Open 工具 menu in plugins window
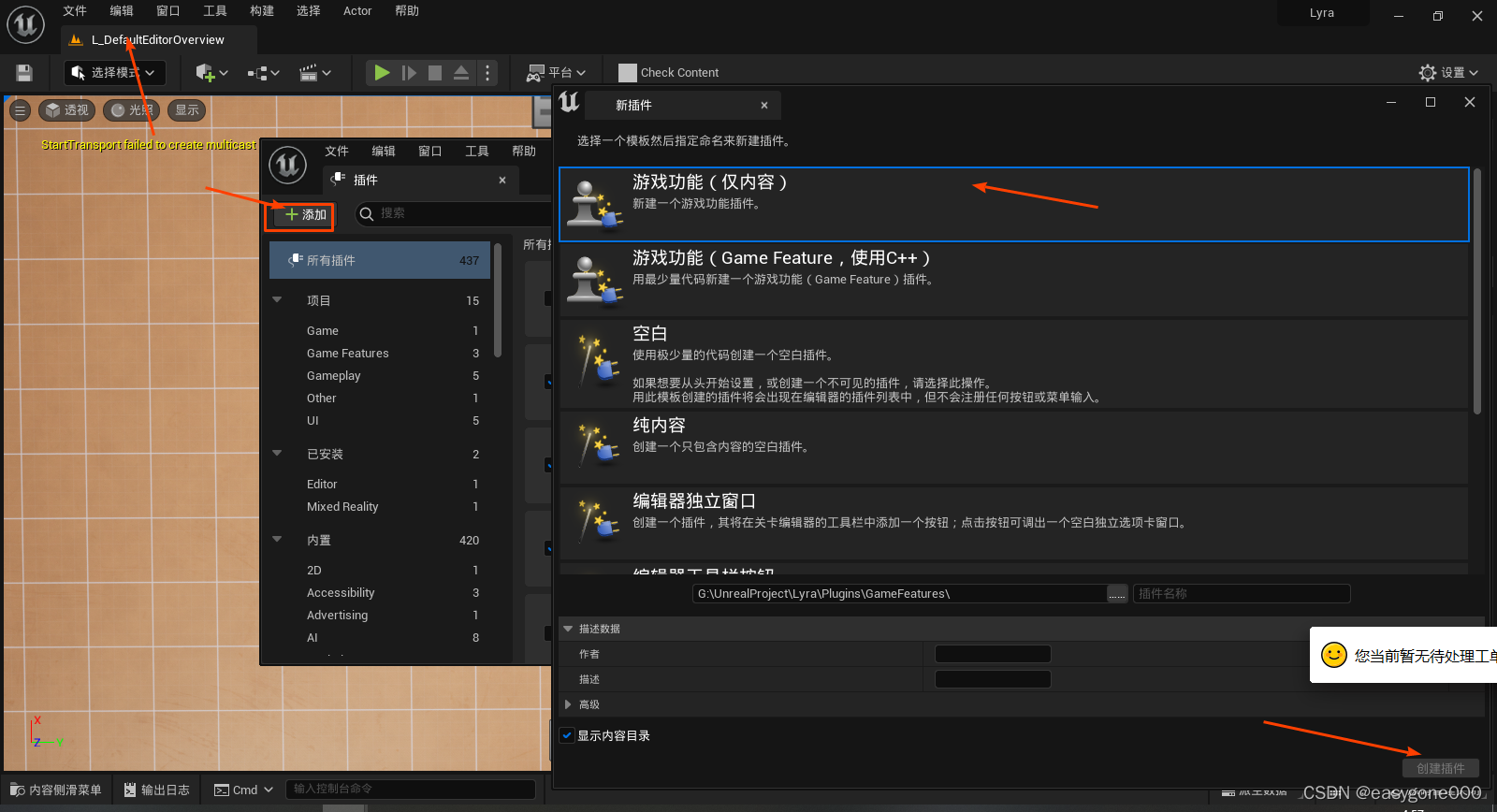 [477, 152]
